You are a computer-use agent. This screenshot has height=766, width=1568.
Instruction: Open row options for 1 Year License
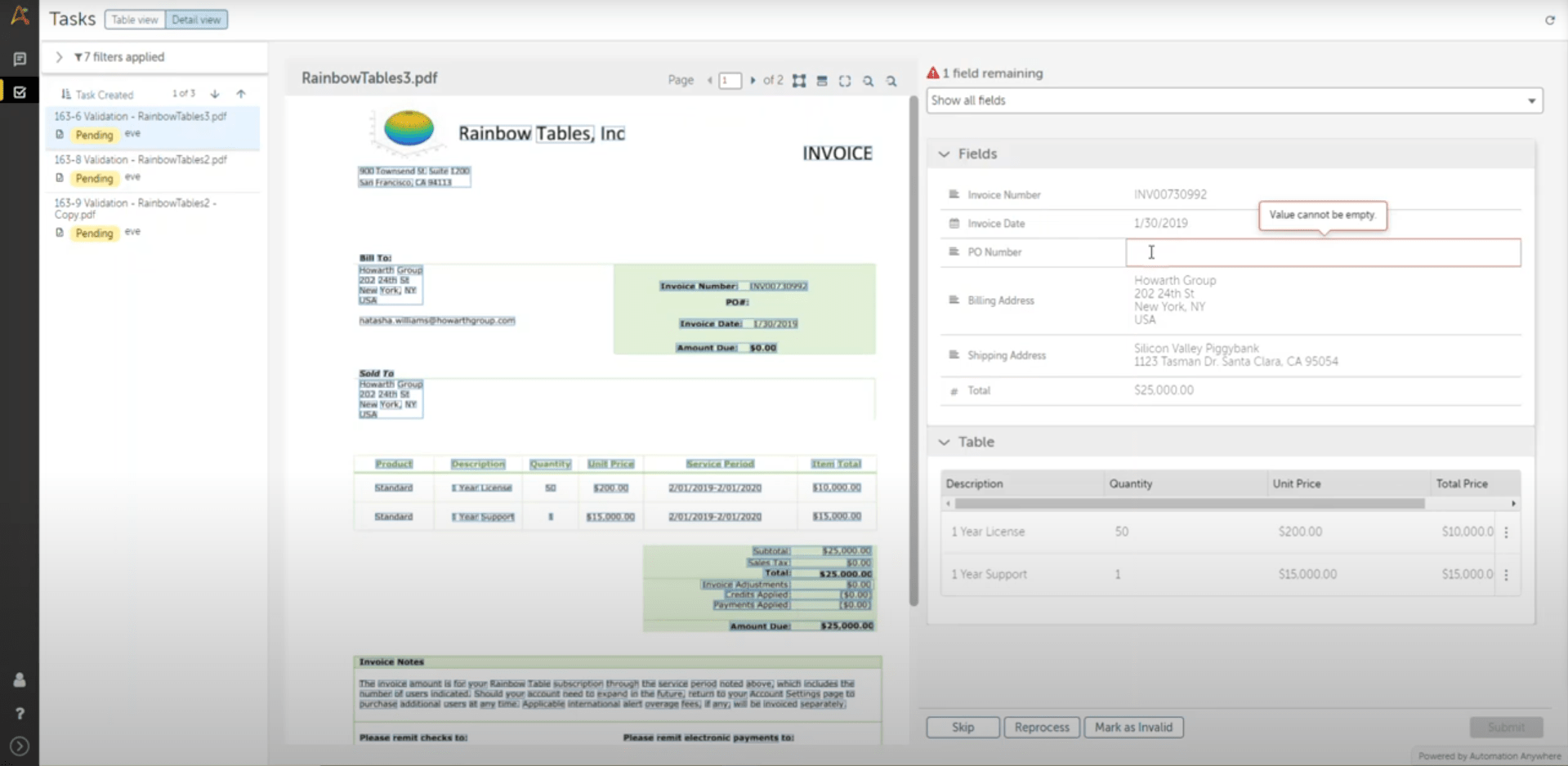pyautogui.click(x=1506, y=532)
